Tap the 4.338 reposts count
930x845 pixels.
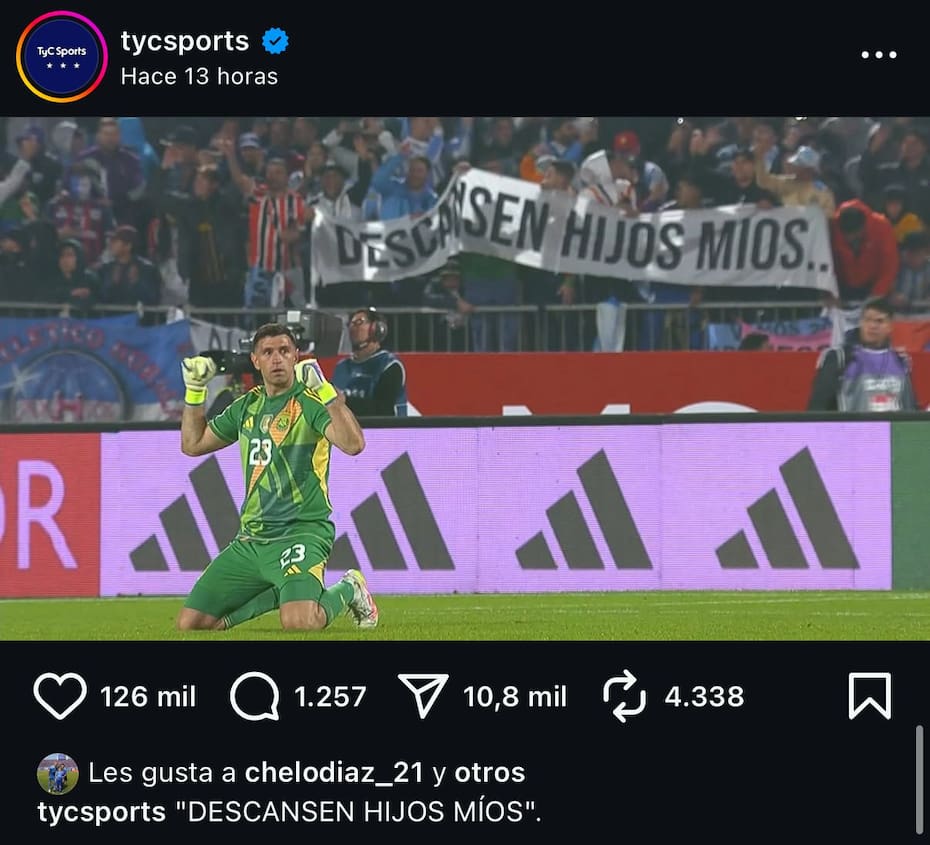coord(704,697)
